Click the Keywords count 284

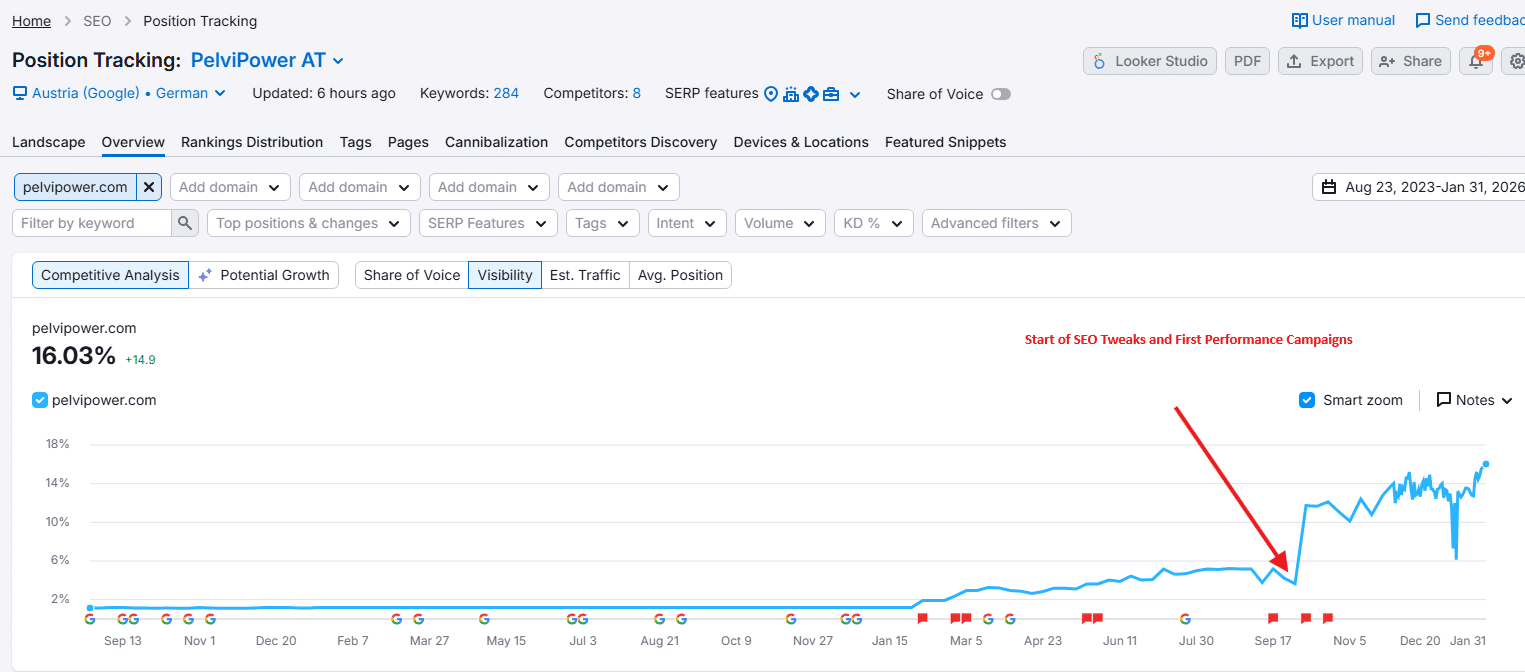[x=506, y=93]
